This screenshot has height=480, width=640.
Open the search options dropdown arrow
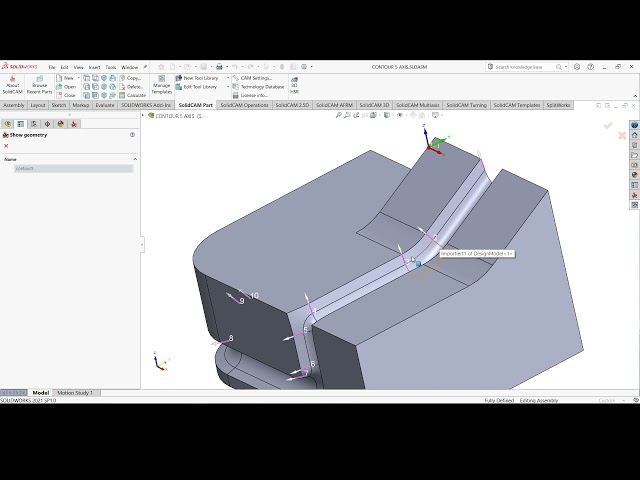point(566,67)
